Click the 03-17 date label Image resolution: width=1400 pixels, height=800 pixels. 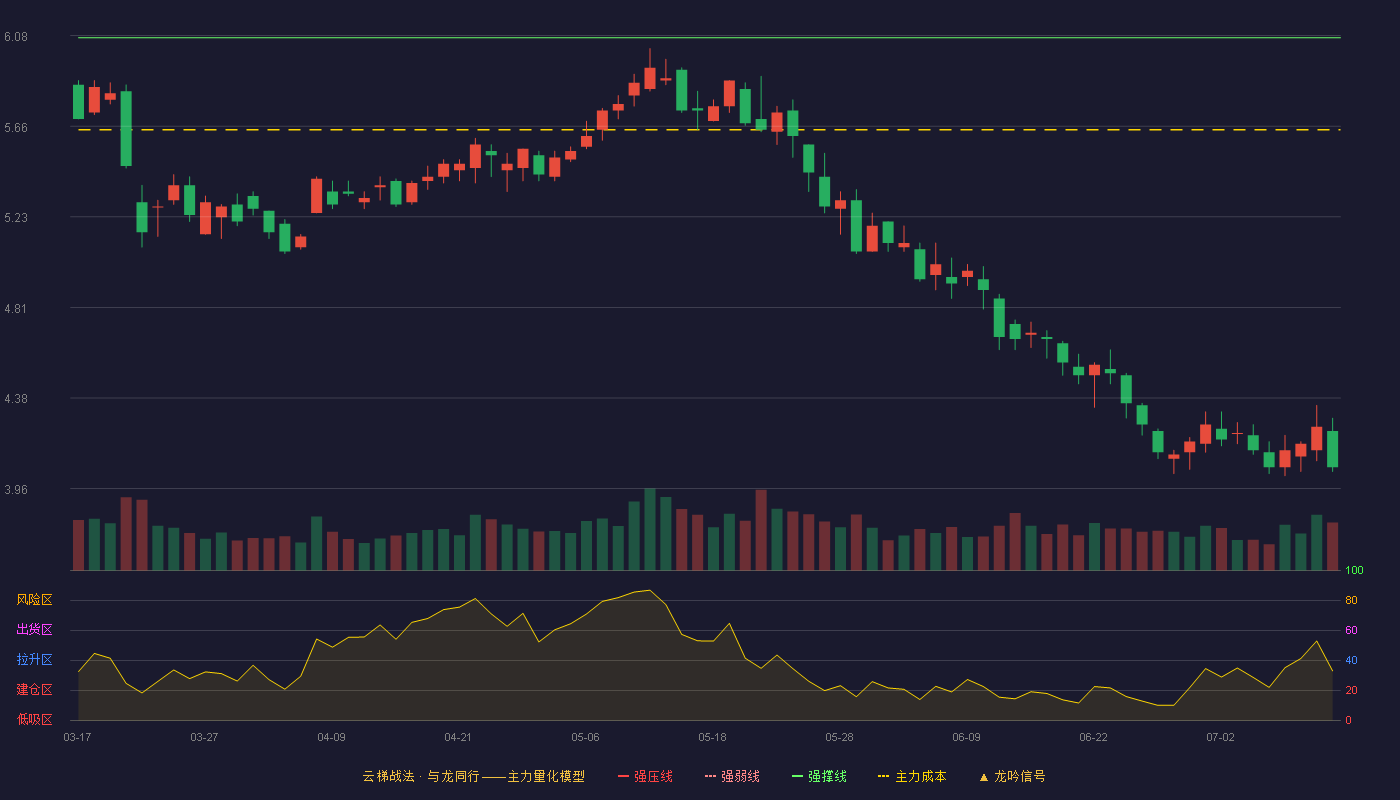pos(77,737)
